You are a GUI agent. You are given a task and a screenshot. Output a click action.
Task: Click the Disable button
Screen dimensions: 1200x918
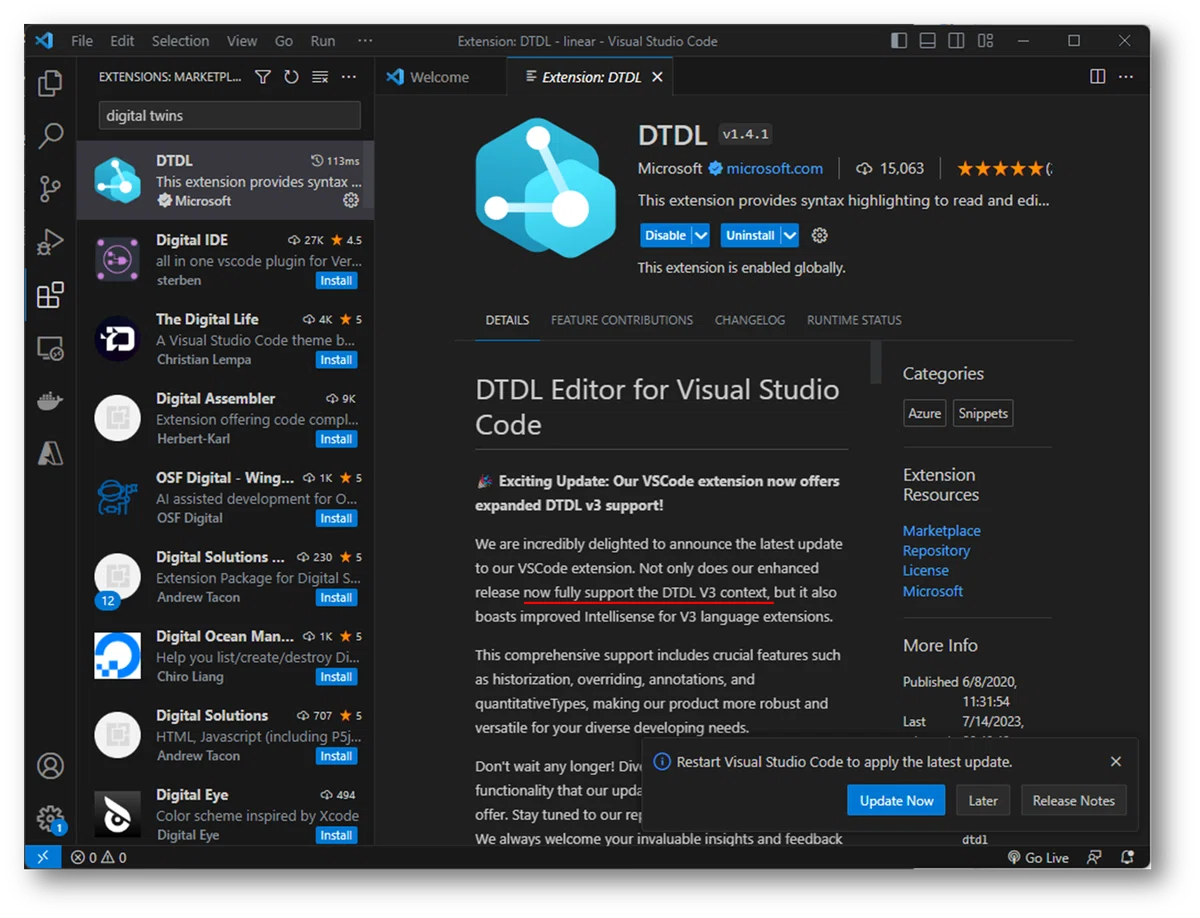(x=666, y=235)
